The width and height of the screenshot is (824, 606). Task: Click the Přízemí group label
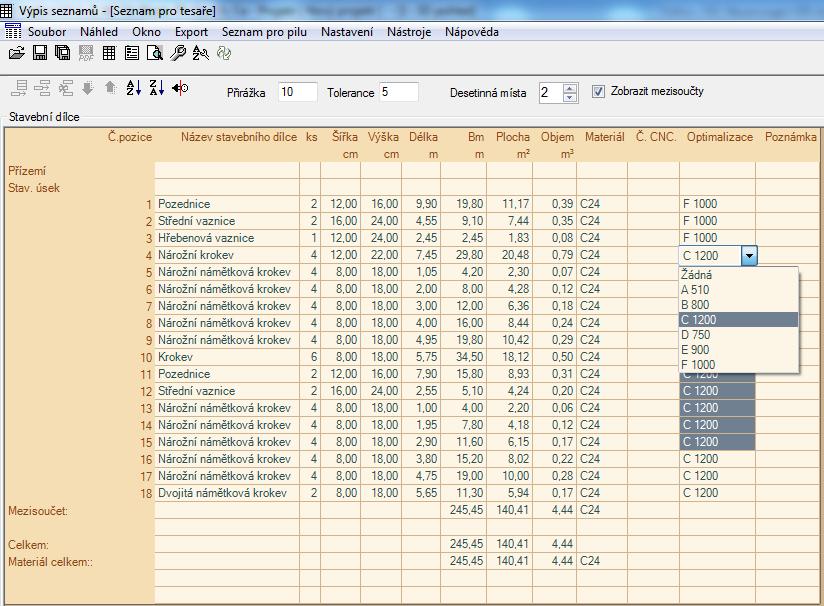pos(27,171)
